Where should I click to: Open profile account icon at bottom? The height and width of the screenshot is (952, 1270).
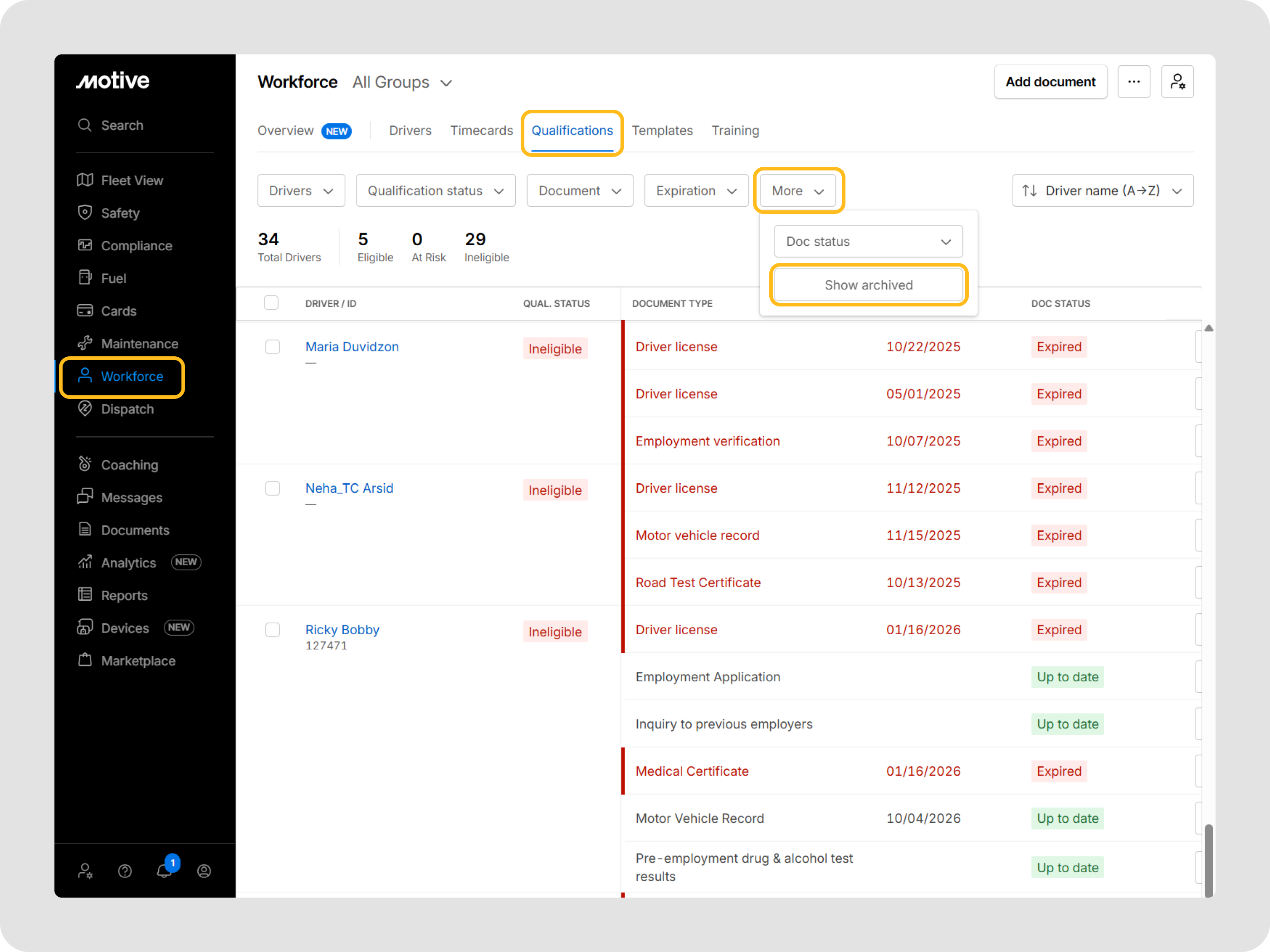(204, 871)
